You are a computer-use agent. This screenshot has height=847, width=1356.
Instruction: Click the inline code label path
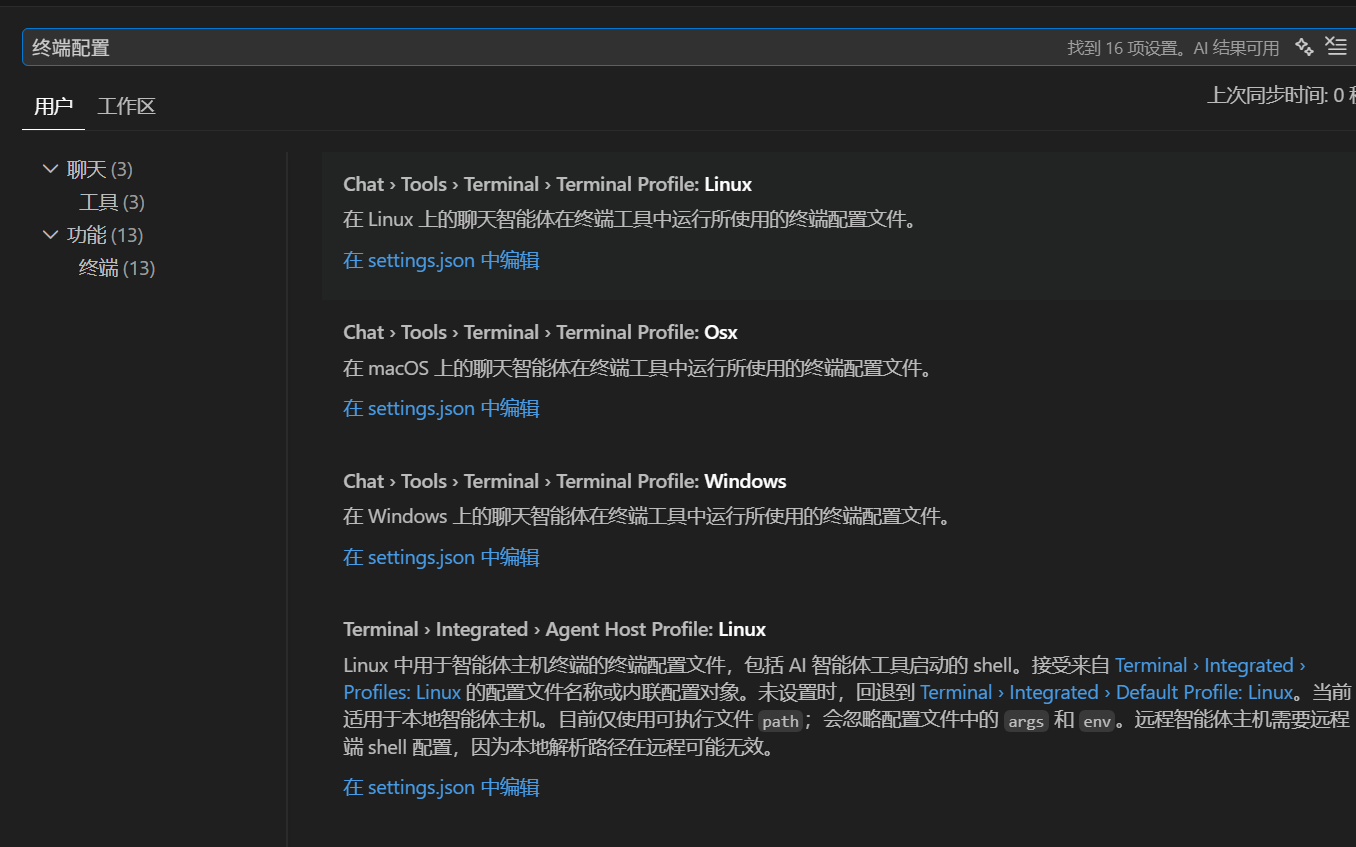pos(780,721)
